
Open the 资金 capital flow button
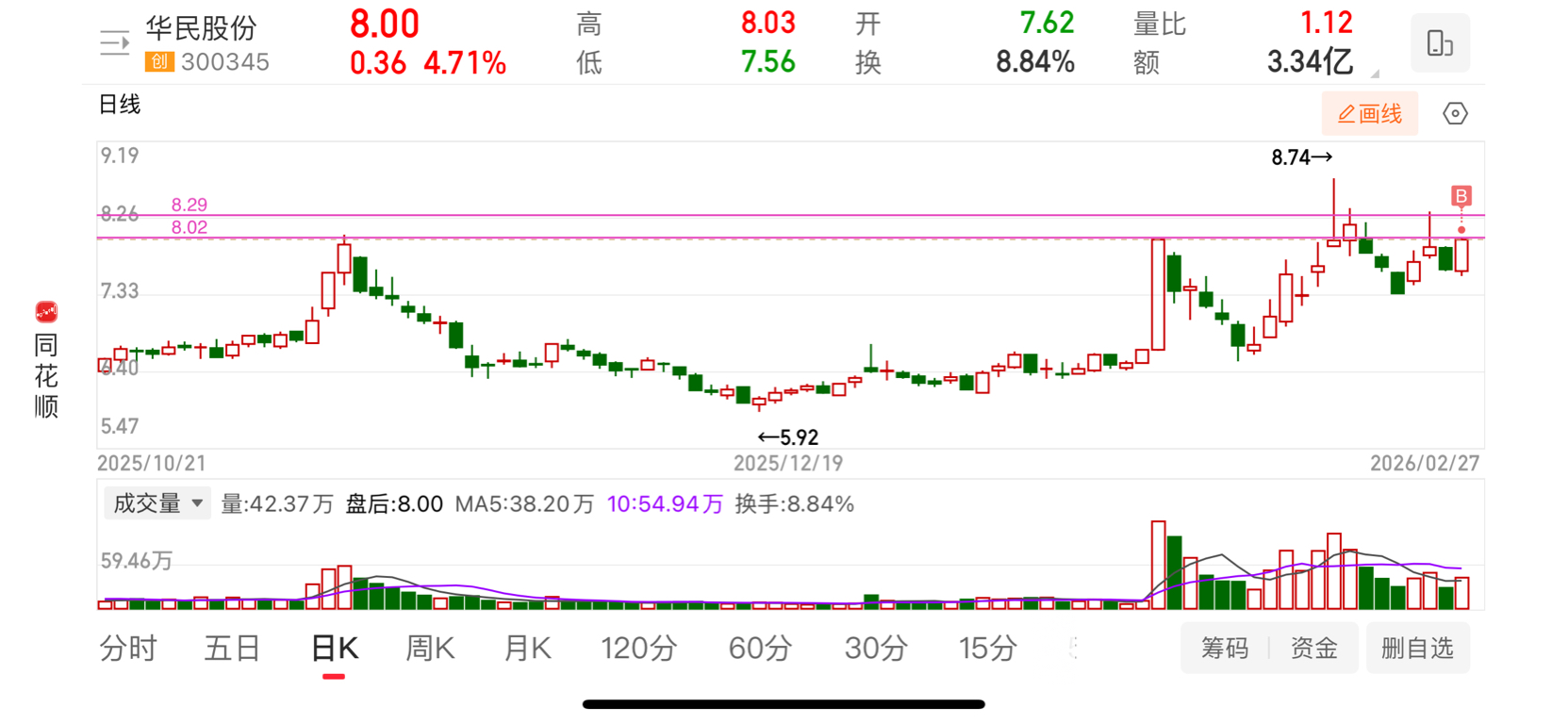click(1313, 648)
